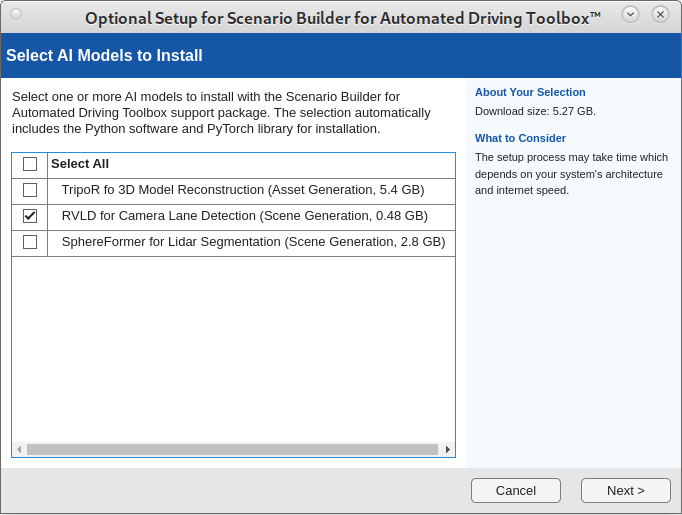Proceed with the Next > button

625,490
